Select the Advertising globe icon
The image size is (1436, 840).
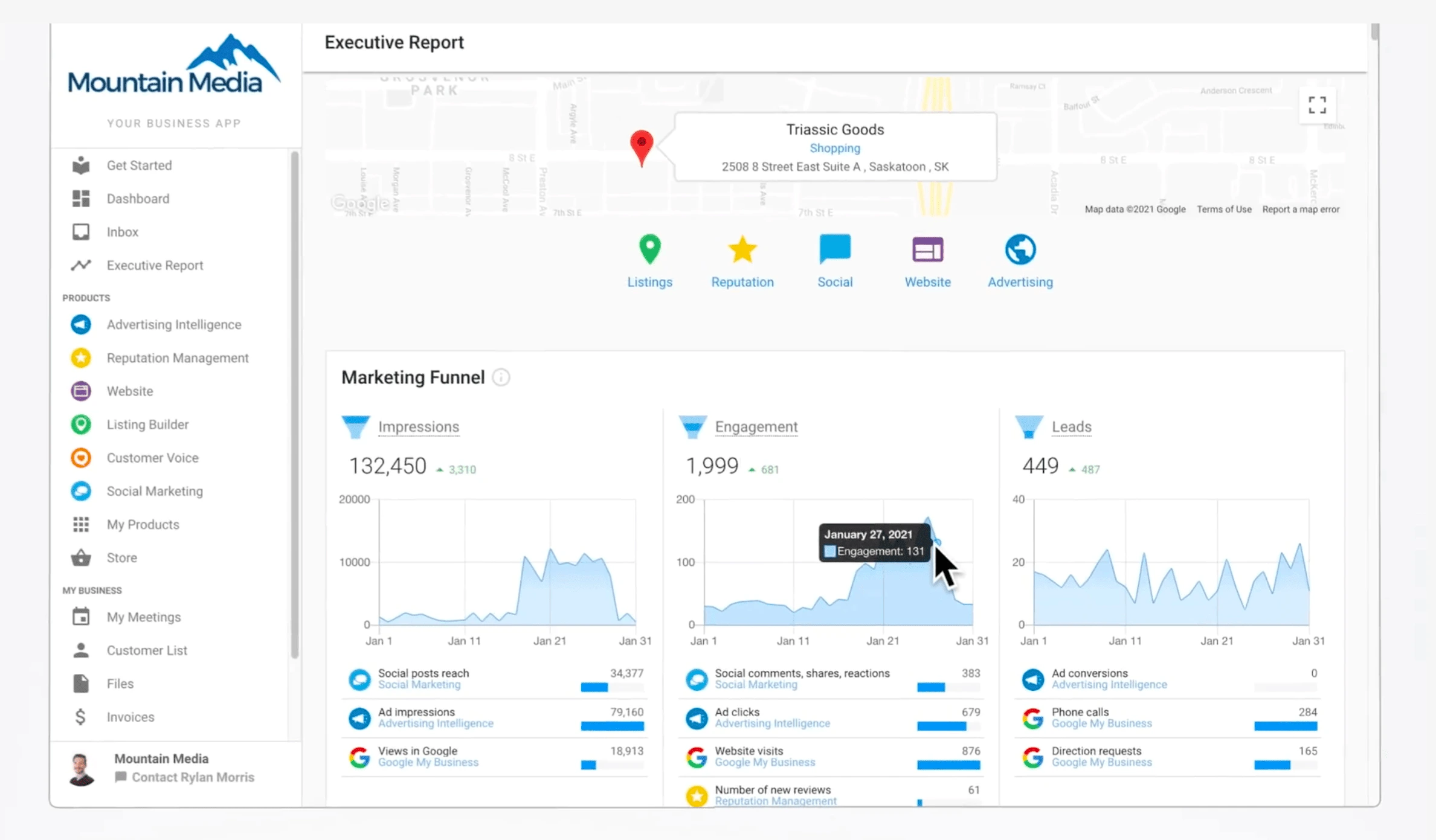click(x=1020, y=249)
